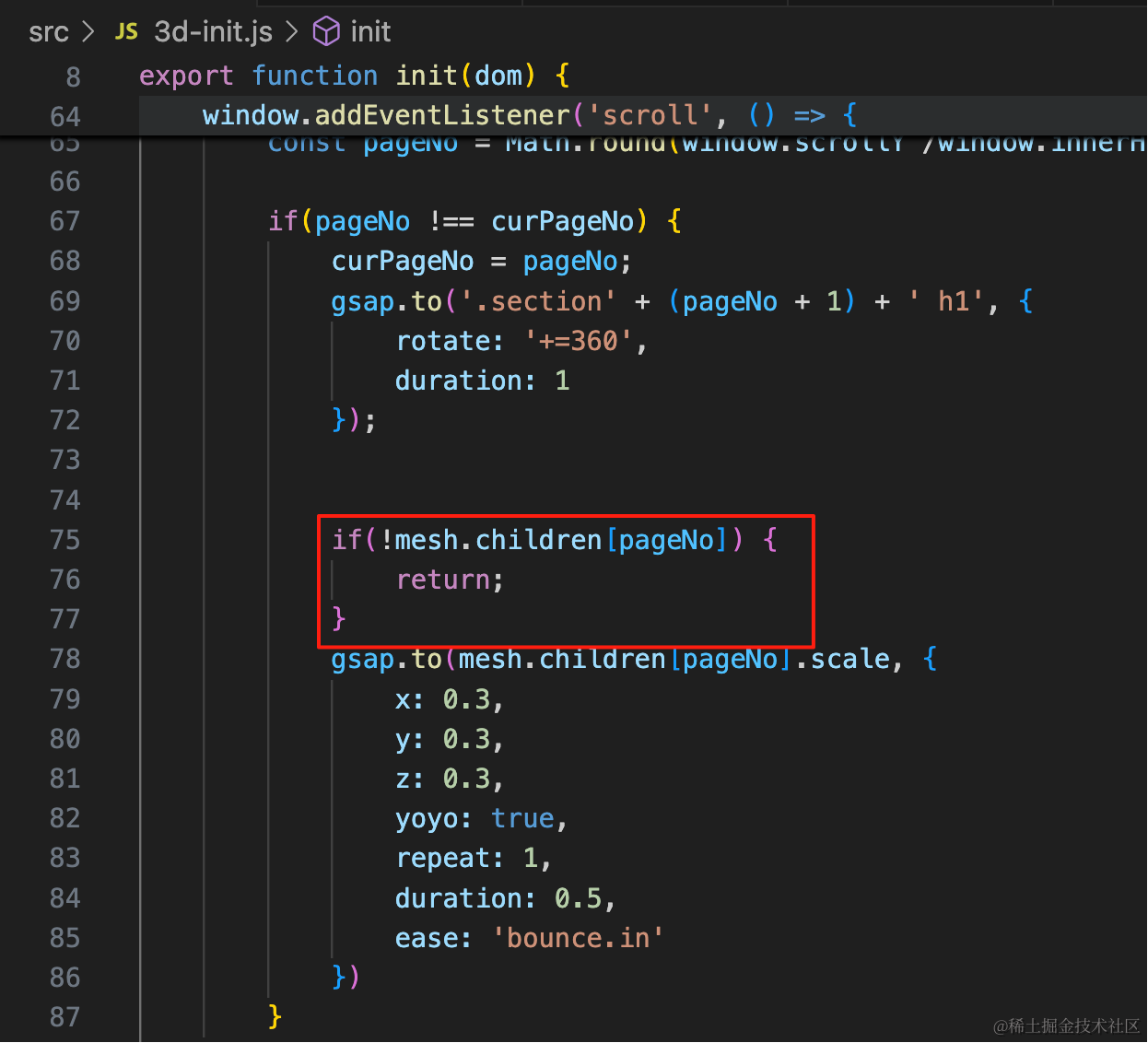Viewport: 1148px width, 1043px height.
Task: Click 'duration: 0.5,' on line 84
Action: [505, 898]
